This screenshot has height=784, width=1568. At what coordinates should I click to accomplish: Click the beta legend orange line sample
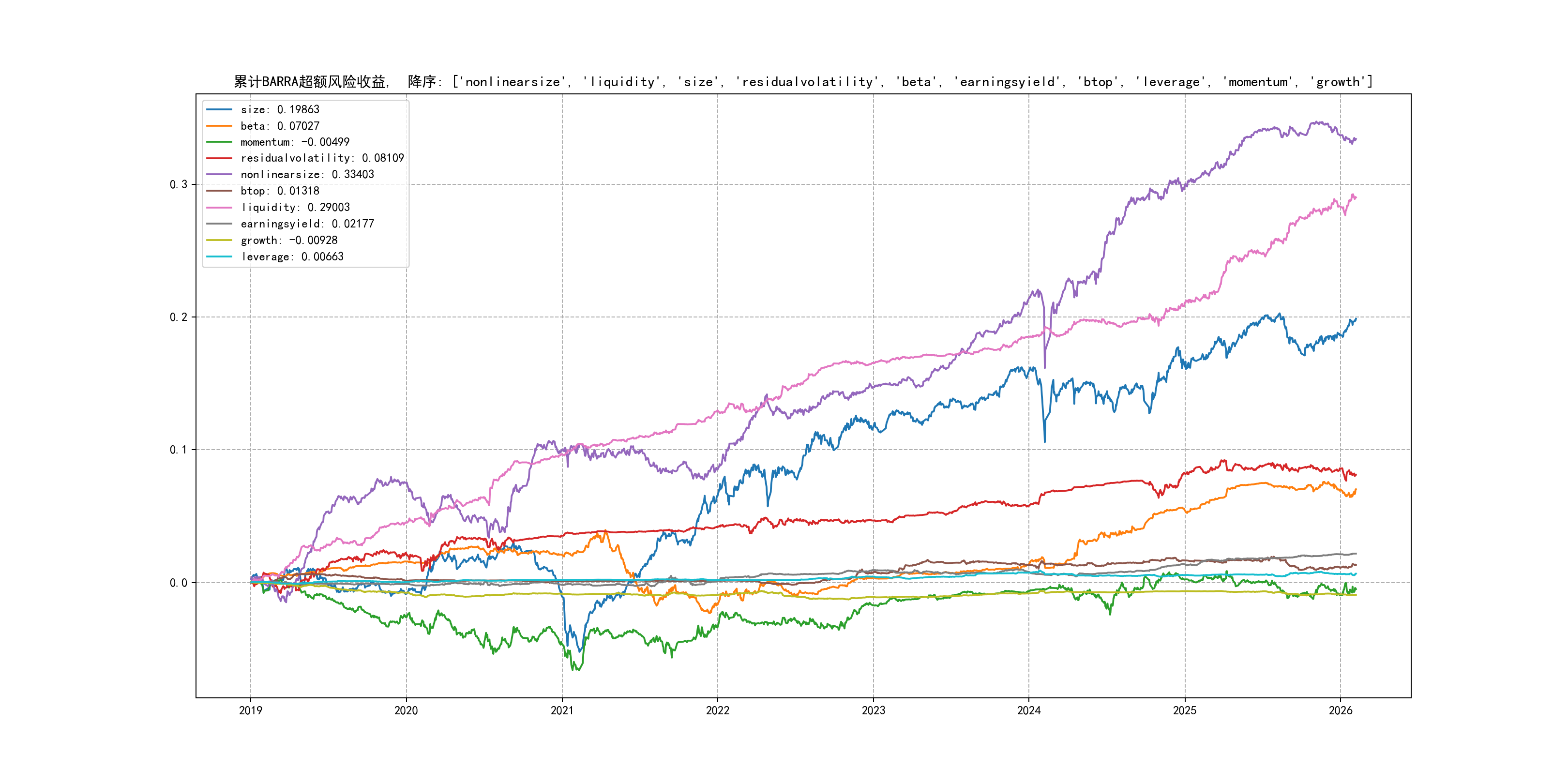(219, 126)
